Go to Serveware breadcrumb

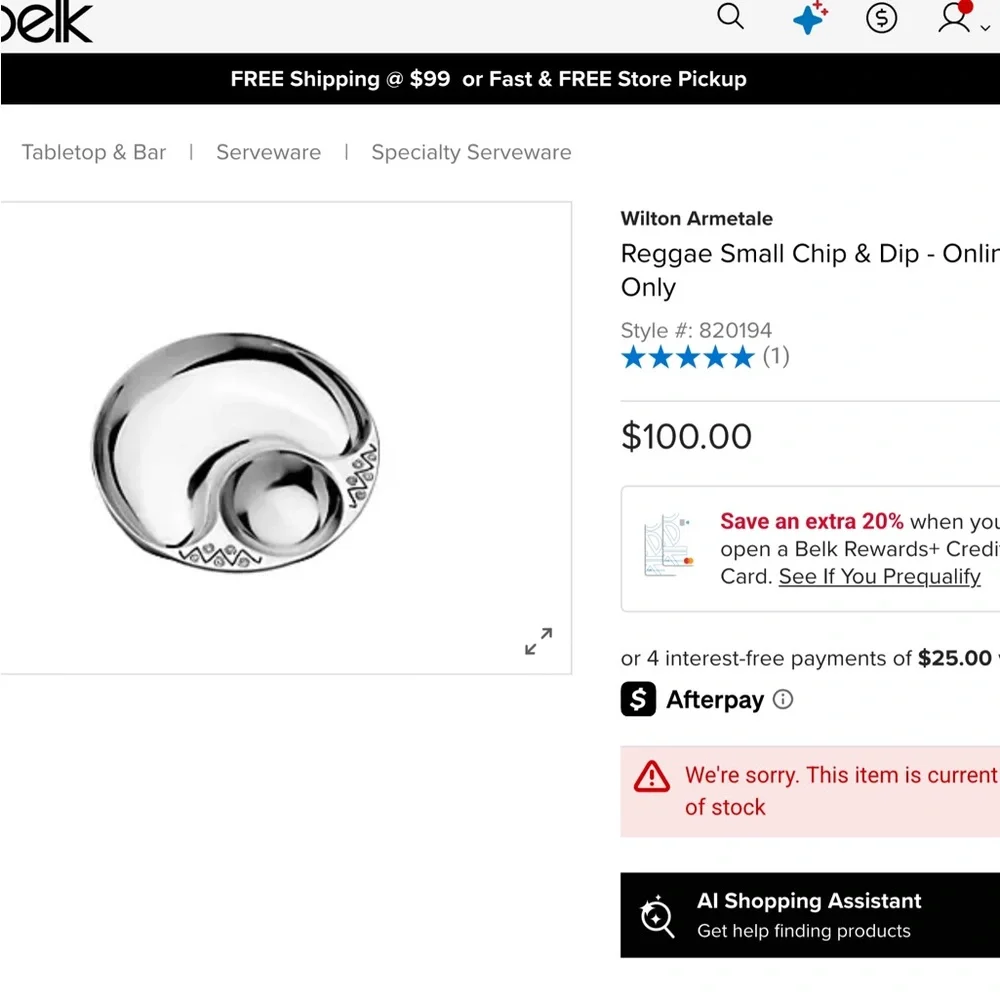click(268, 152)
